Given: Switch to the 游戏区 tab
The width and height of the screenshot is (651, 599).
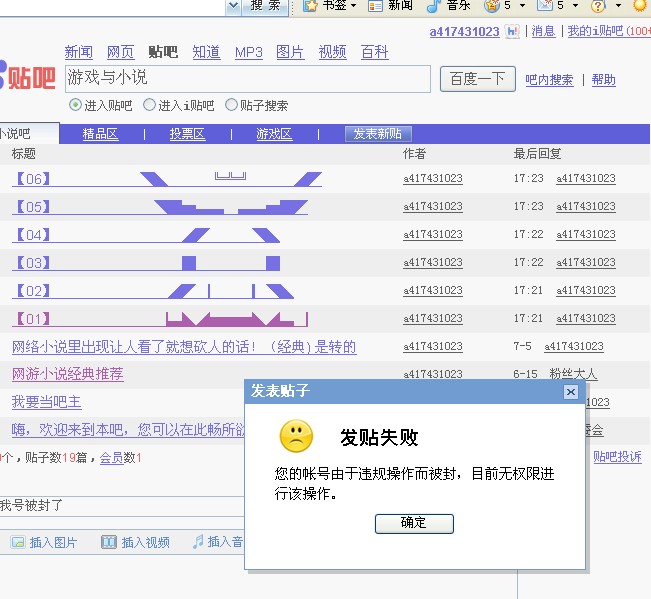Looking at the screenshot, I should coord(274,134).
